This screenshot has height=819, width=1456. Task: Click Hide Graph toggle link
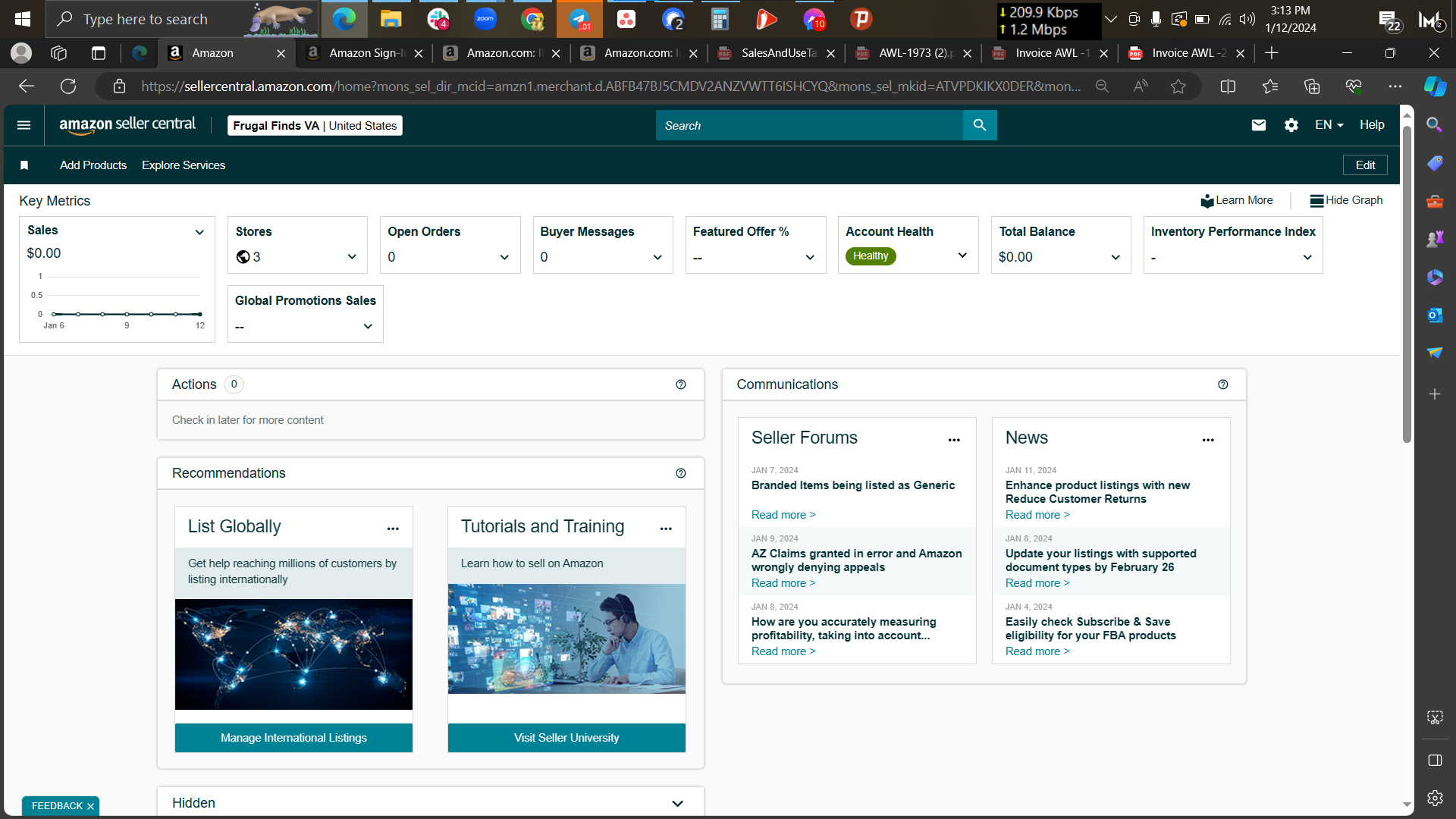(1346, 201)
